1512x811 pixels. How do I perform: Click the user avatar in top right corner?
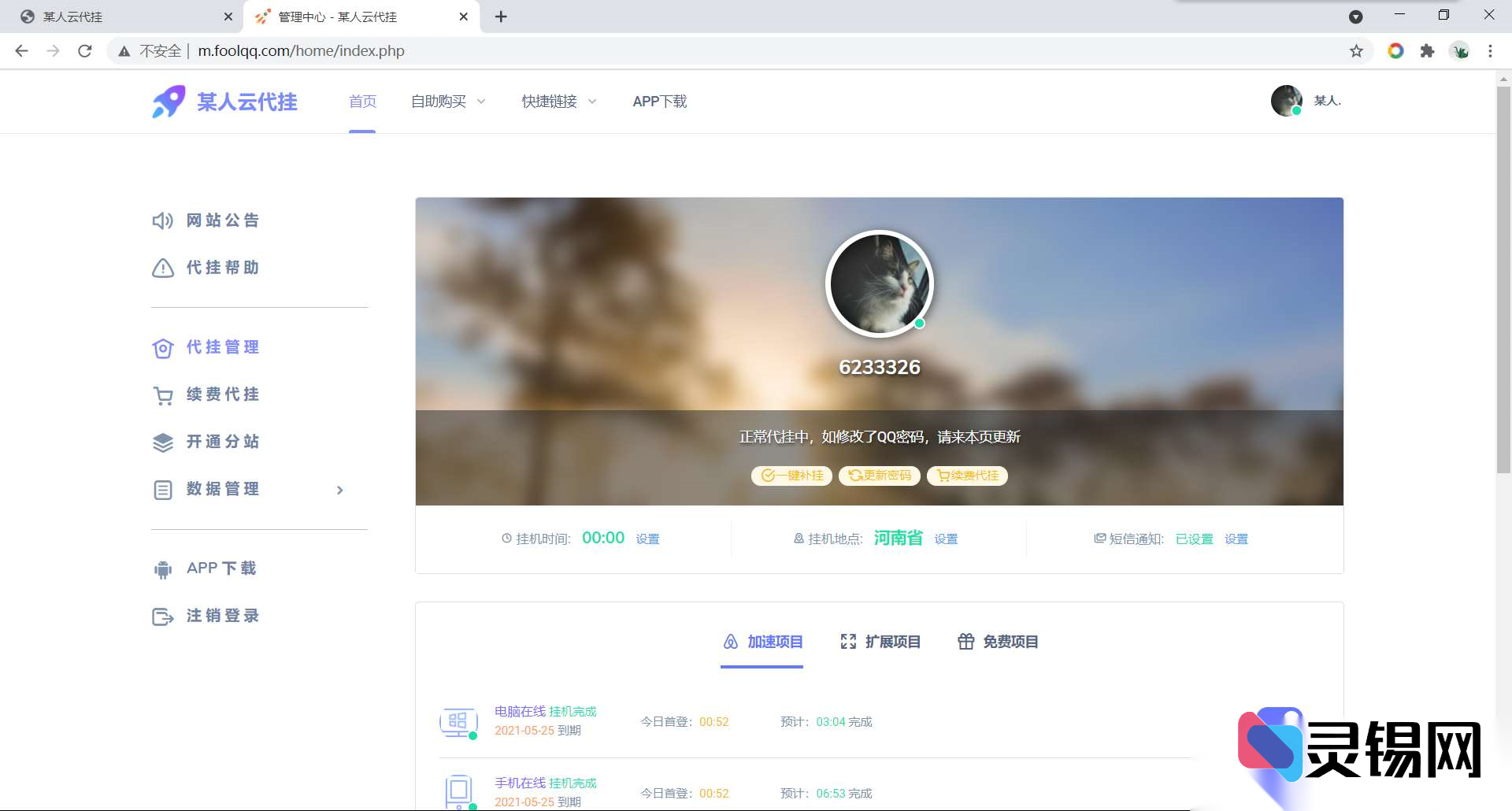coord(1287,100)
